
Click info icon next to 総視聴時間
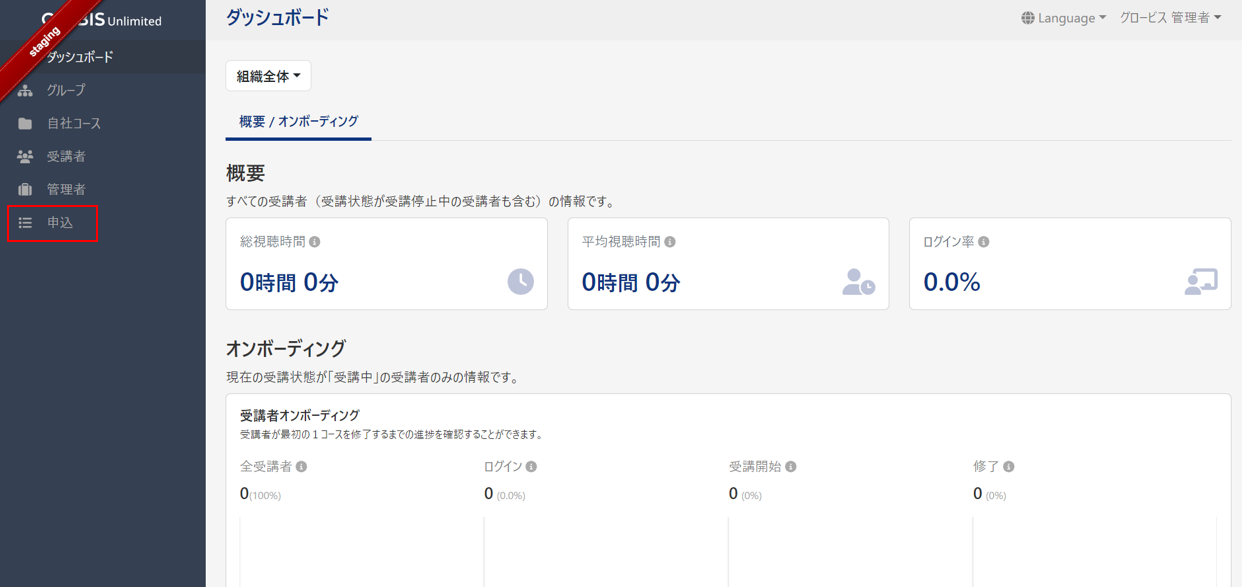[315, 242]
